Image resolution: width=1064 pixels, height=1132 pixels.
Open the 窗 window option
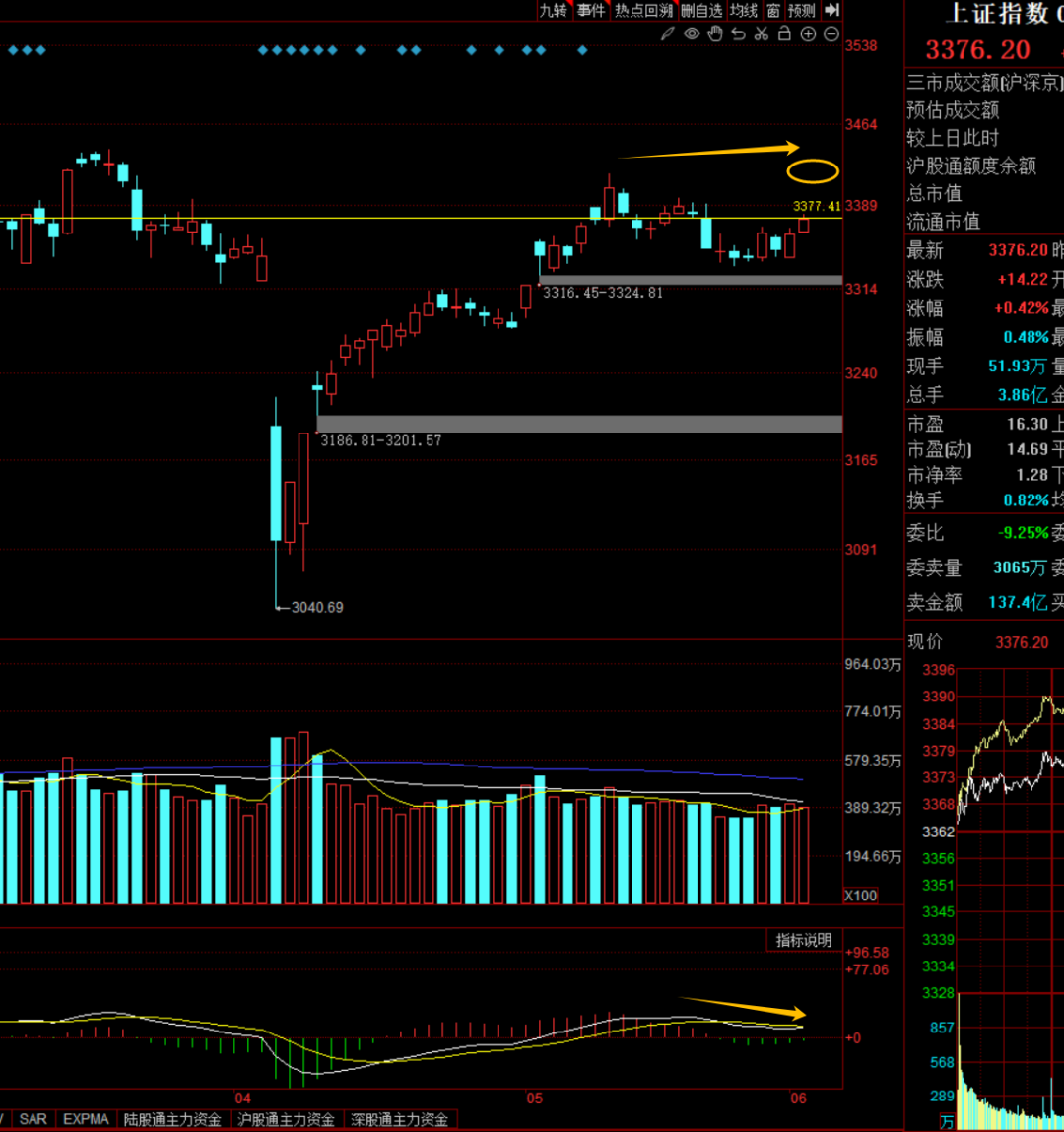(x=773, y=10)
